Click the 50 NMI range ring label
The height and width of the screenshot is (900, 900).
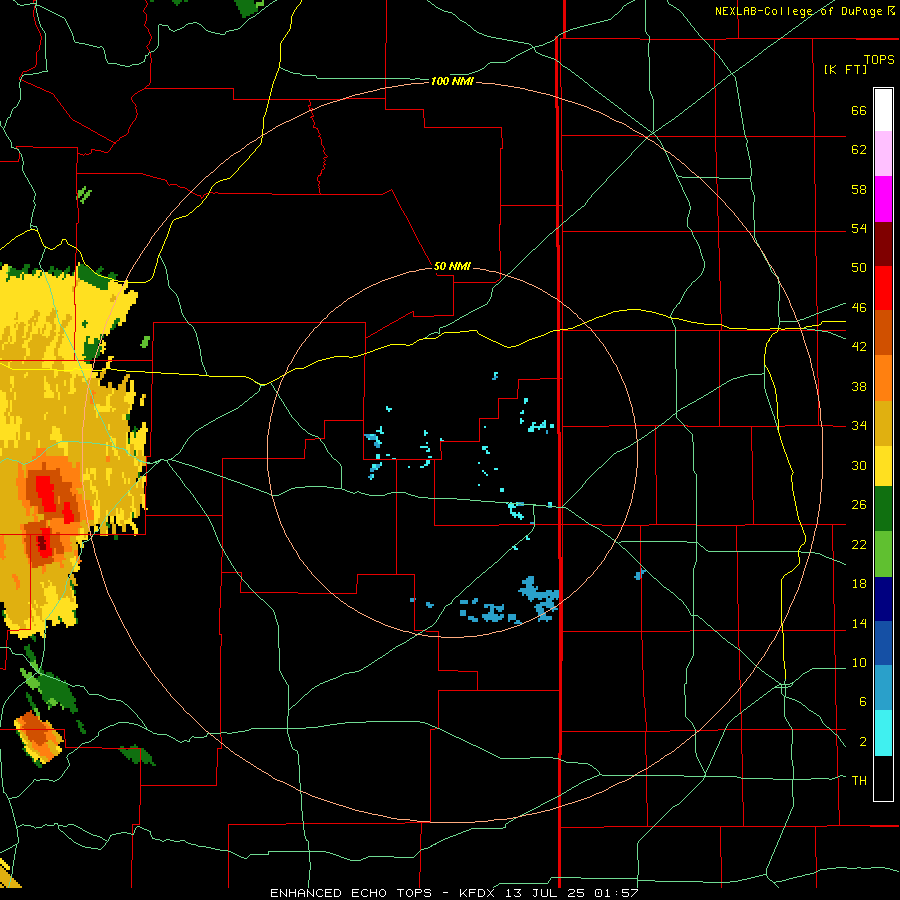click(452, 266)
